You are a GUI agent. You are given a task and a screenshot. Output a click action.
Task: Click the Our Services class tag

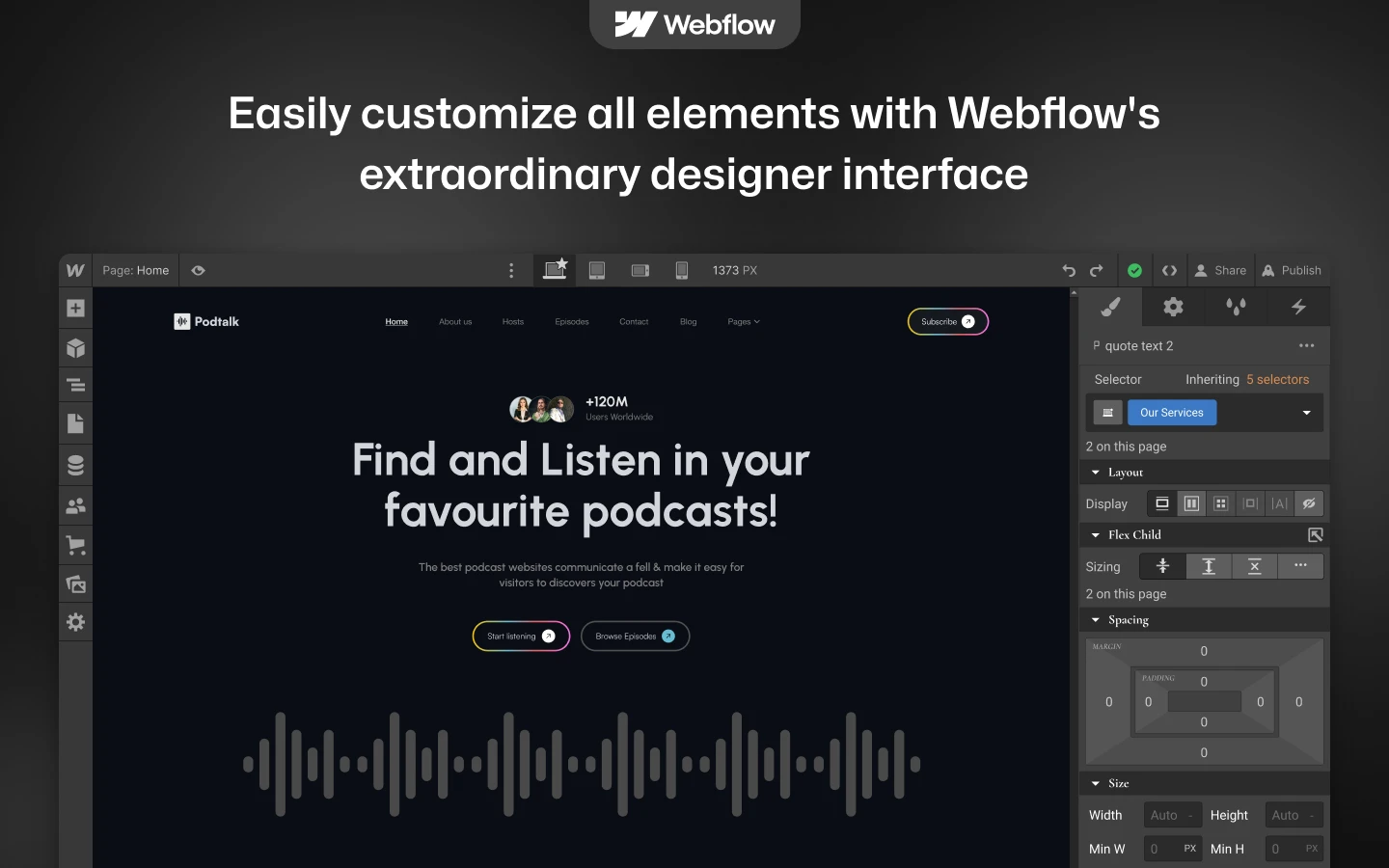(1171, 413)
